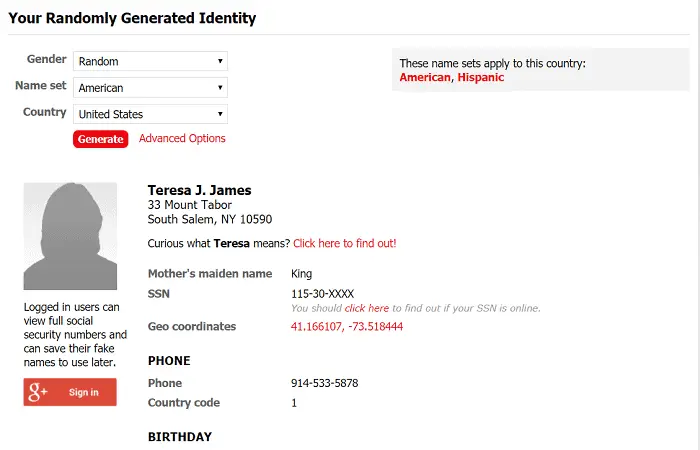Select the American name set link
Screen dimensions: 700x450
click(425, 77)
